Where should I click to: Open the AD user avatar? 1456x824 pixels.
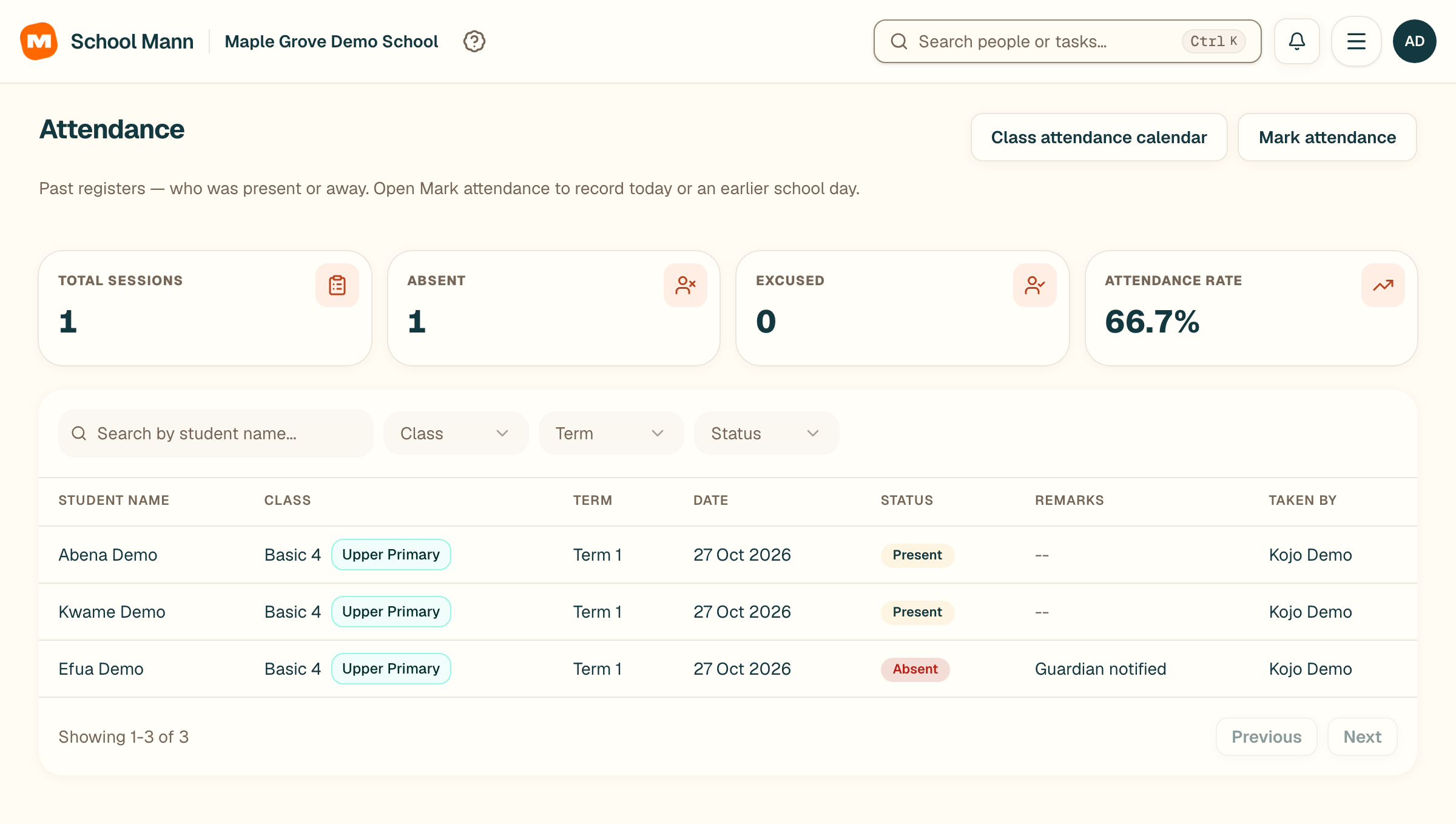1415,41
